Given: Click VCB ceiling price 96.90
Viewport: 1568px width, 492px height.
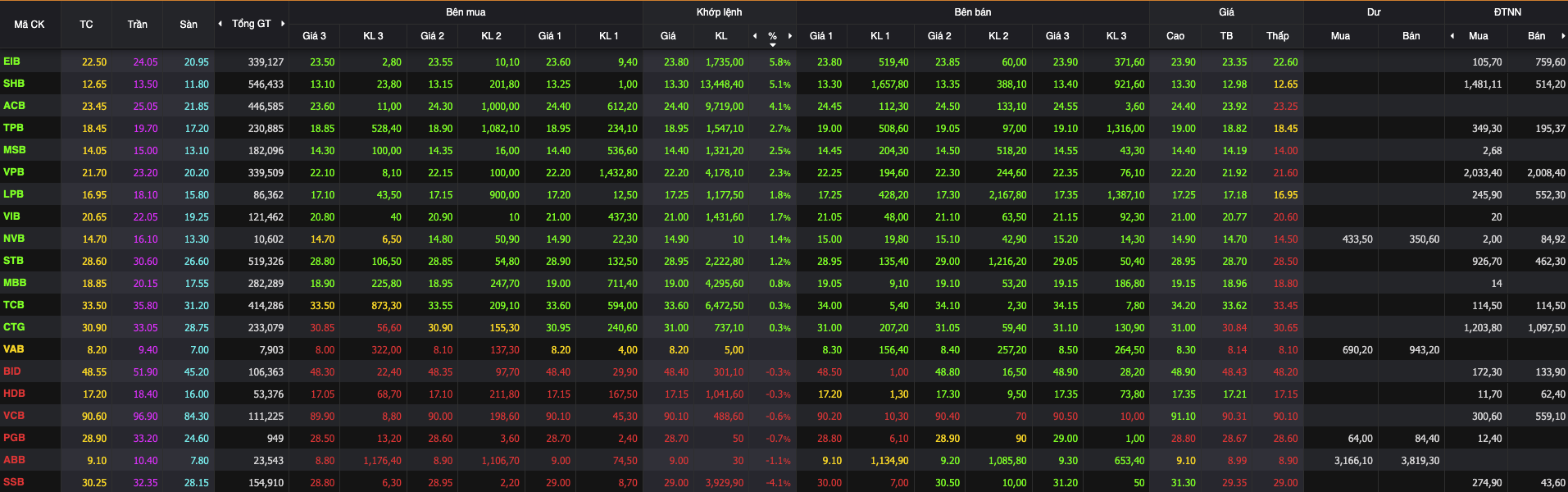Looking at the screenshot, I should click(145, 417).
